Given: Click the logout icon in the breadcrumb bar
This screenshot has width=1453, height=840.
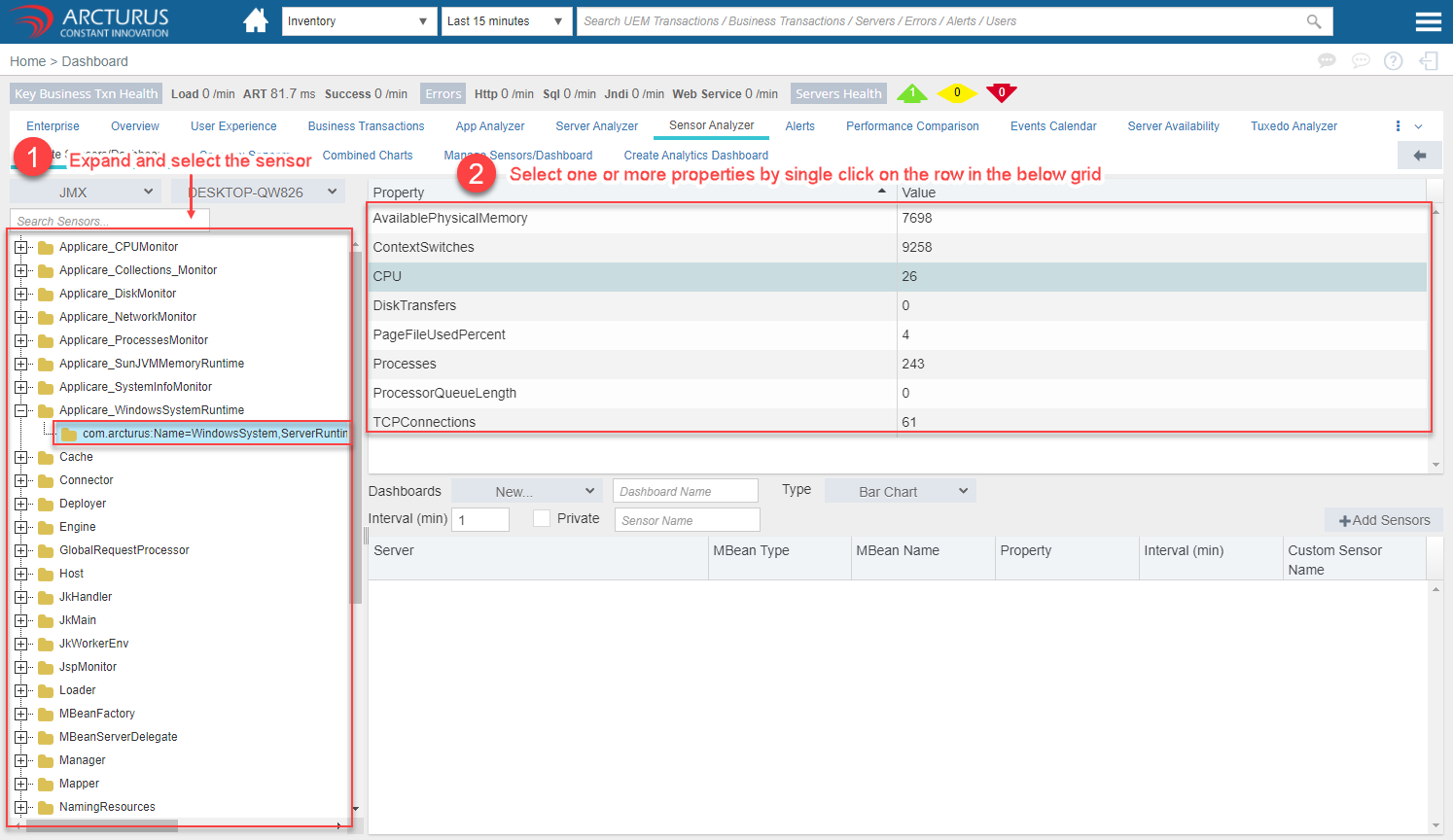Looking at the screenshot, I should pos(1428,61).
